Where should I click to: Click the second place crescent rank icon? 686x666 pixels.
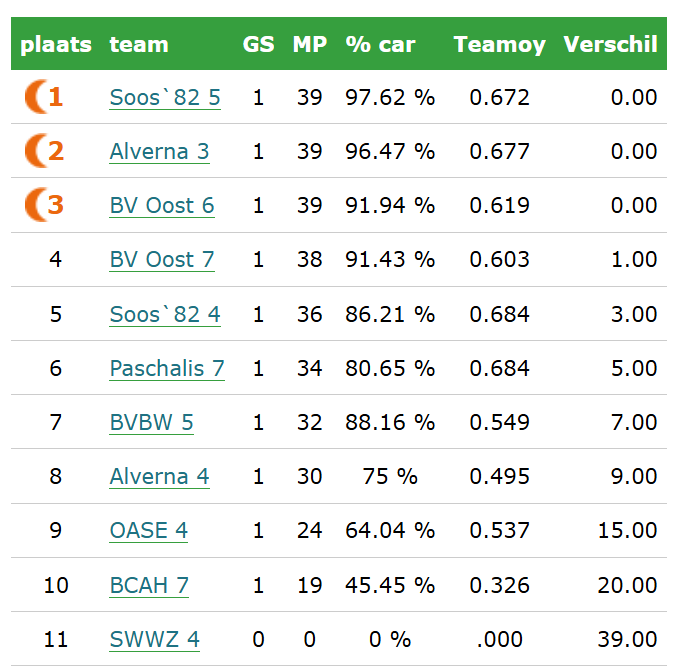click(35, 151)
